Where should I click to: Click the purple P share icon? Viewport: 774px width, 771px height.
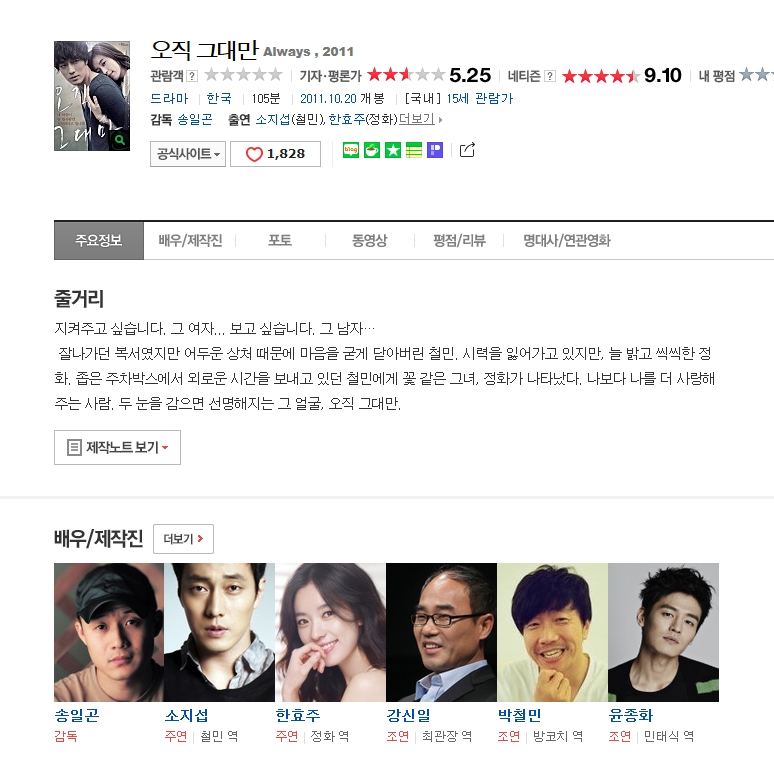[435, 150]
